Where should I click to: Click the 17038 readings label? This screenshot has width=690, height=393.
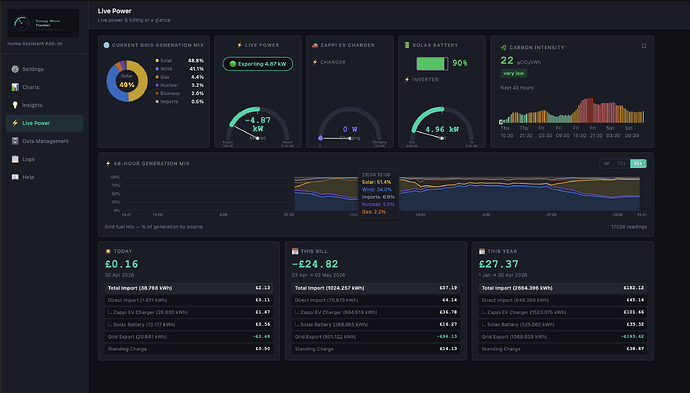(x=629, y=227)
